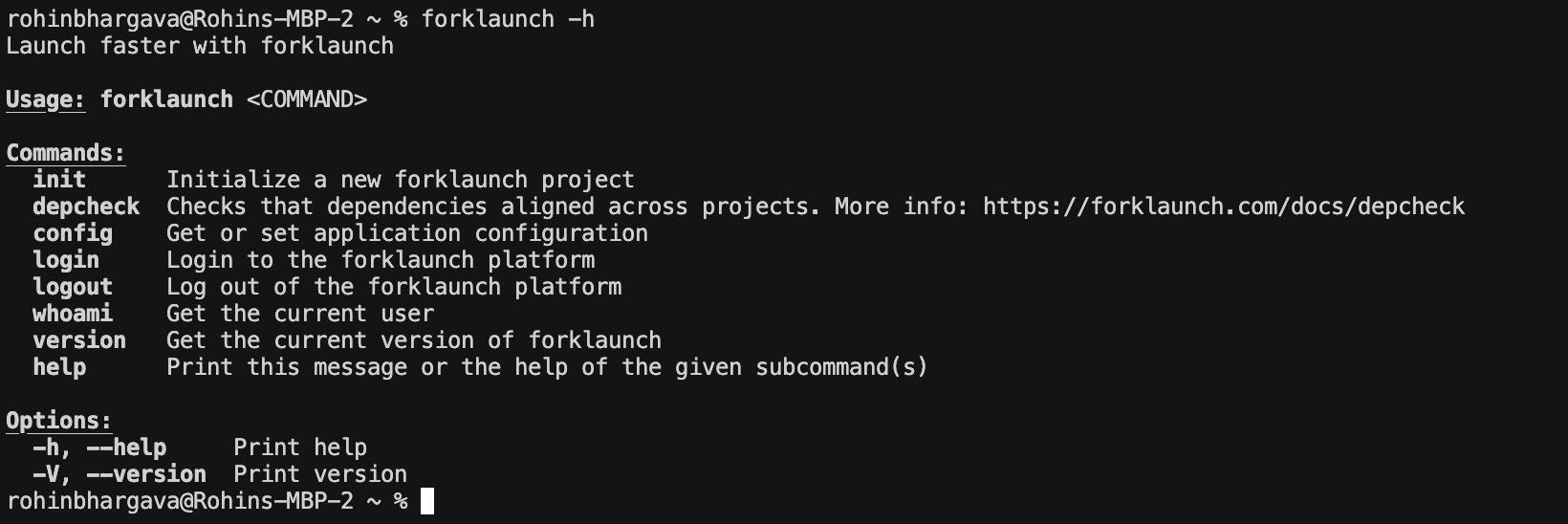
Task: Click the 'Launch faster with forklaunch' tagline
Action: pos(200,46)
